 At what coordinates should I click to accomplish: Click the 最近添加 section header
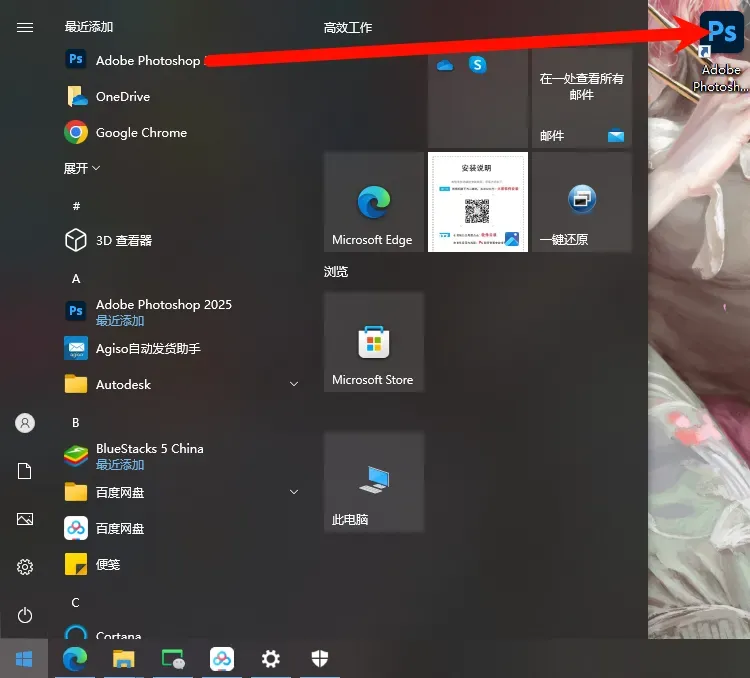point(89,27)
